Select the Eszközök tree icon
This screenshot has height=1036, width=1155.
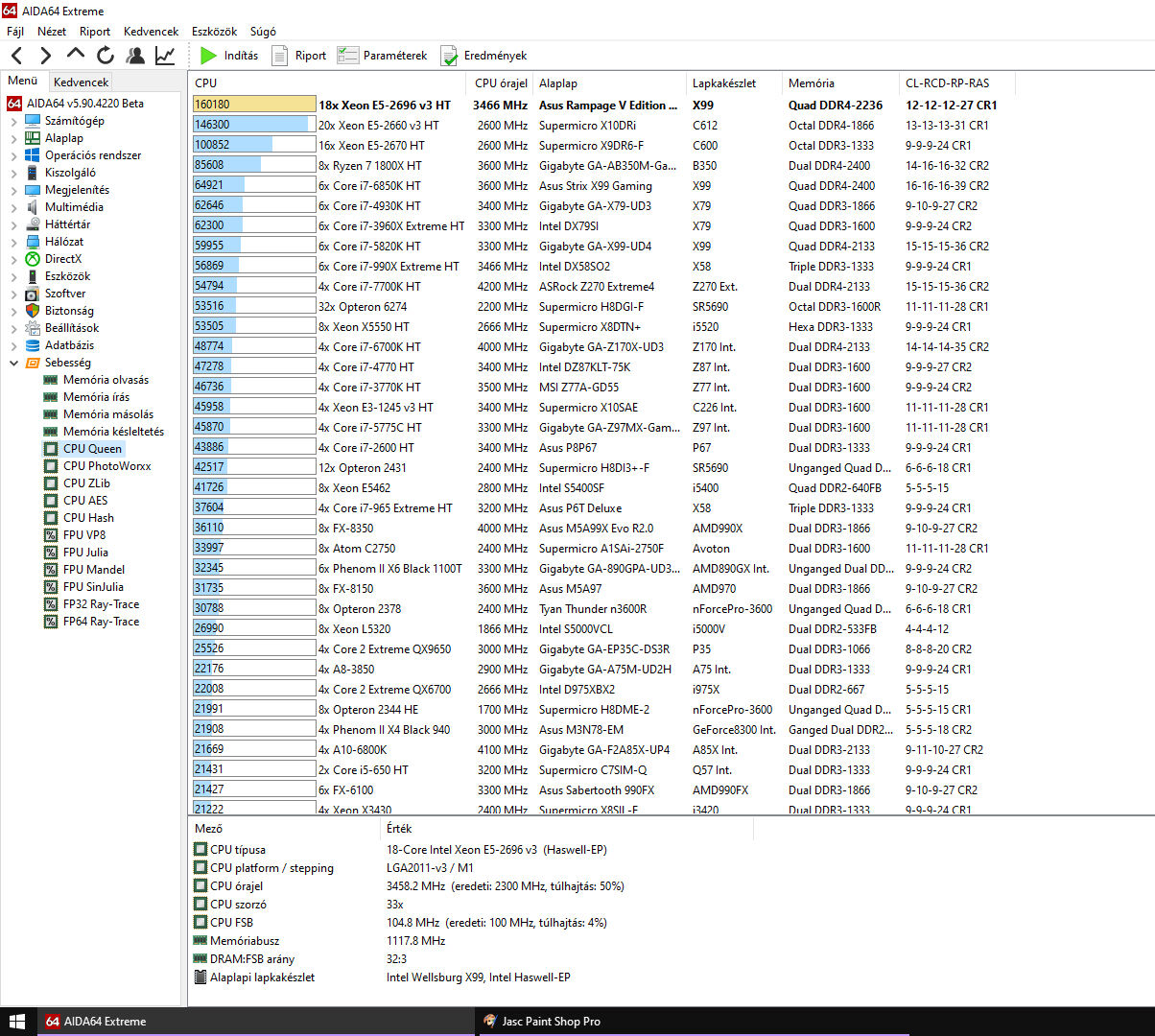[33, 276]
